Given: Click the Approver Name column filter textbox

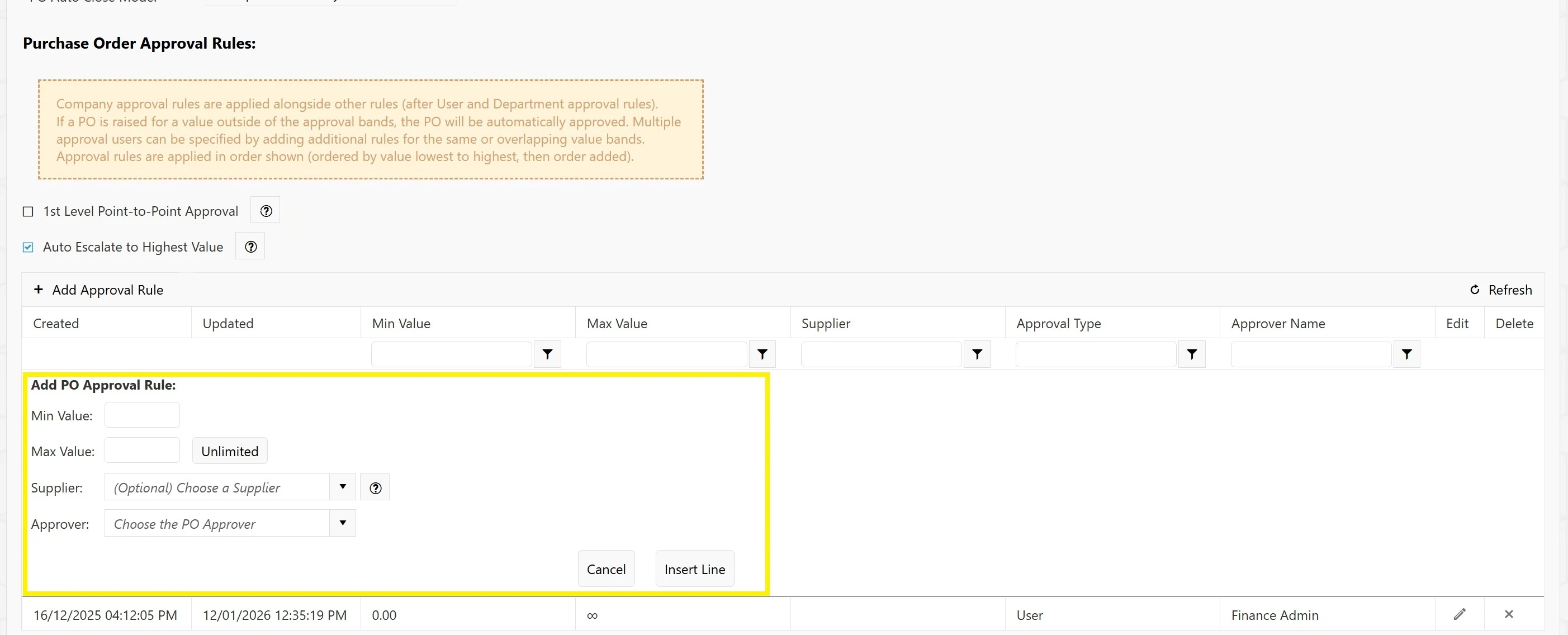Looking at the screenshot, I should (x=1311, y=354).
